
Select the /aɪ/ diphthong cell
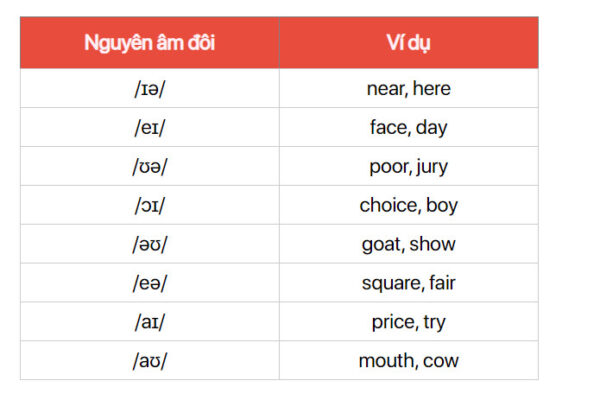pyautogui.click(x=149, y=322)
